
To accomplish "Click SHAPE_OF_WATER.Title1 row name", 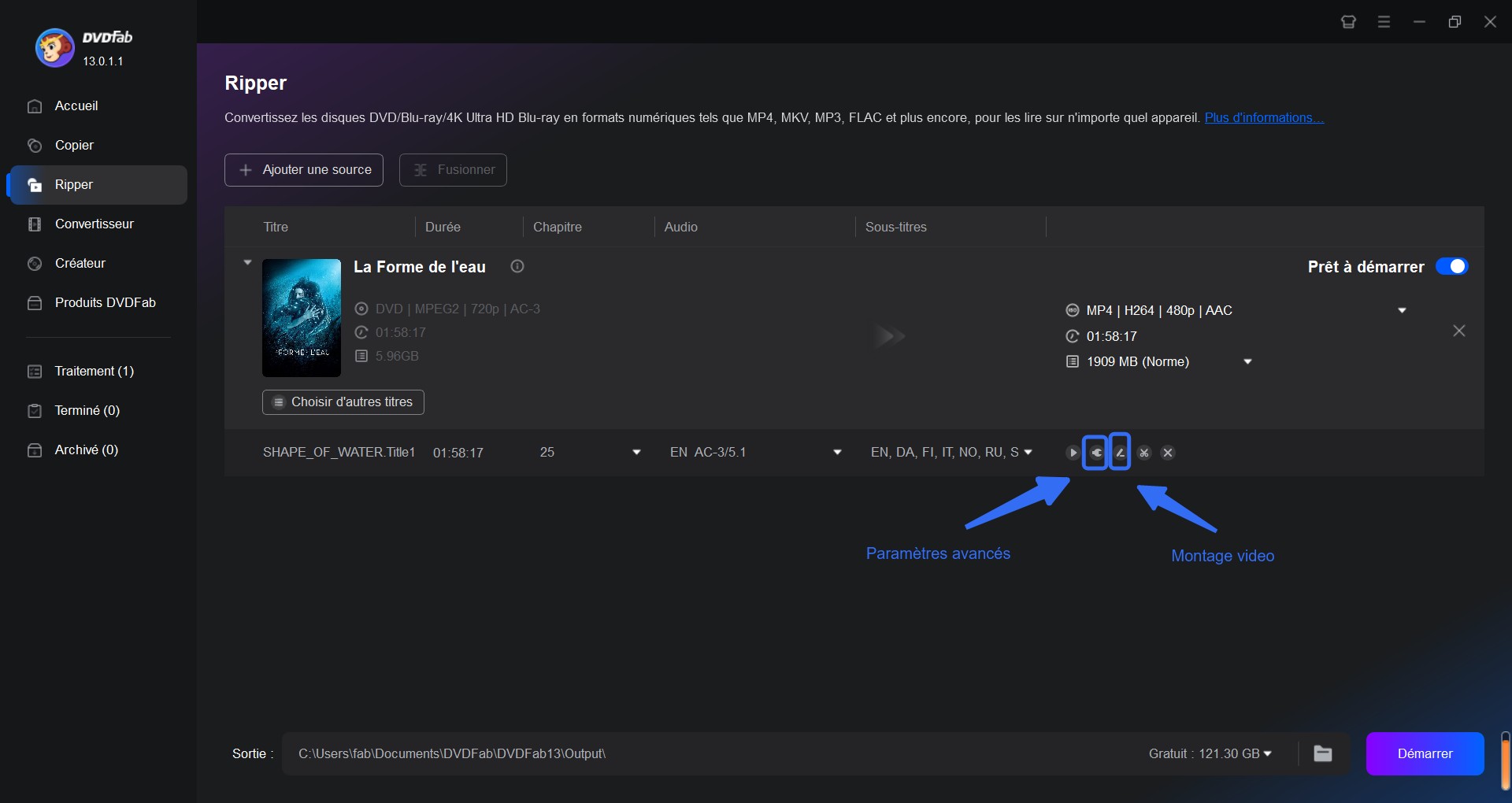I will click(x=339, y=452).
